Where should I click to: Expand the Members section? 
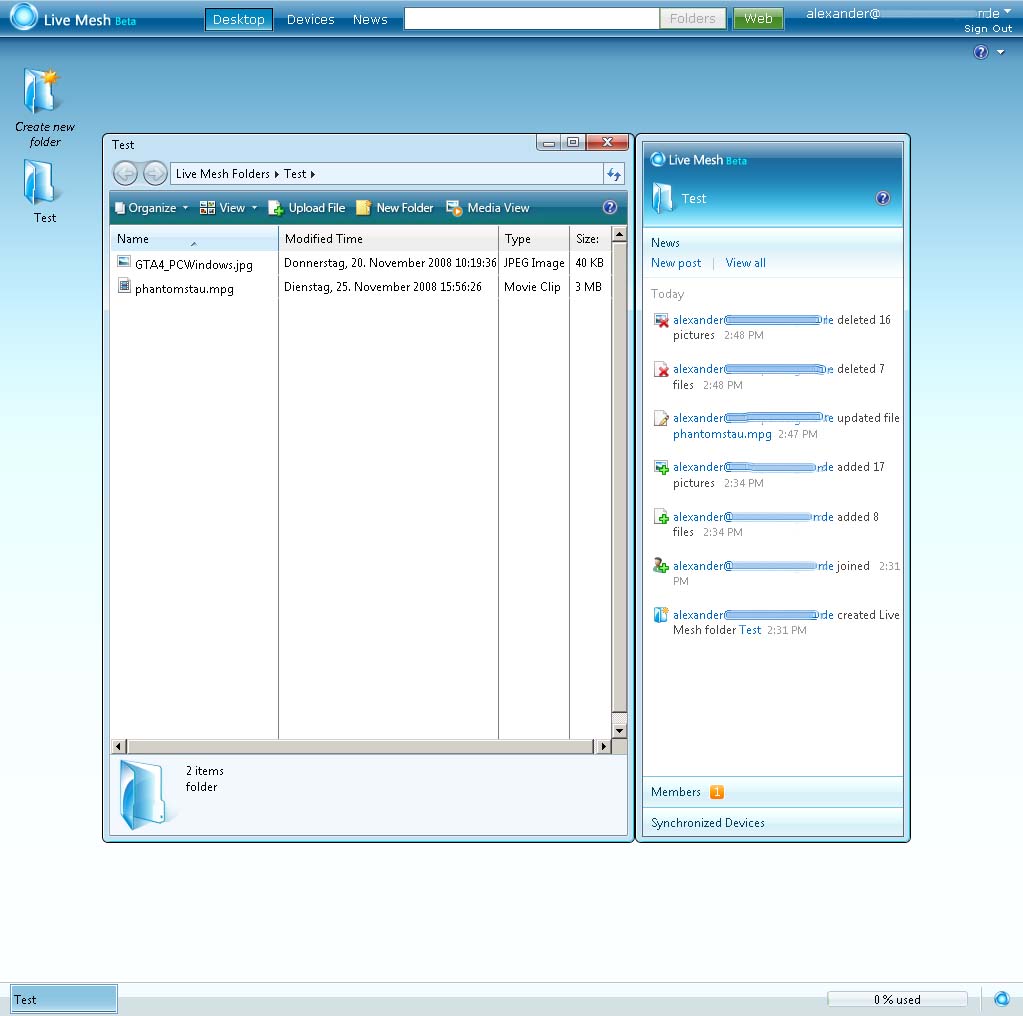click(x=676, y=792)
